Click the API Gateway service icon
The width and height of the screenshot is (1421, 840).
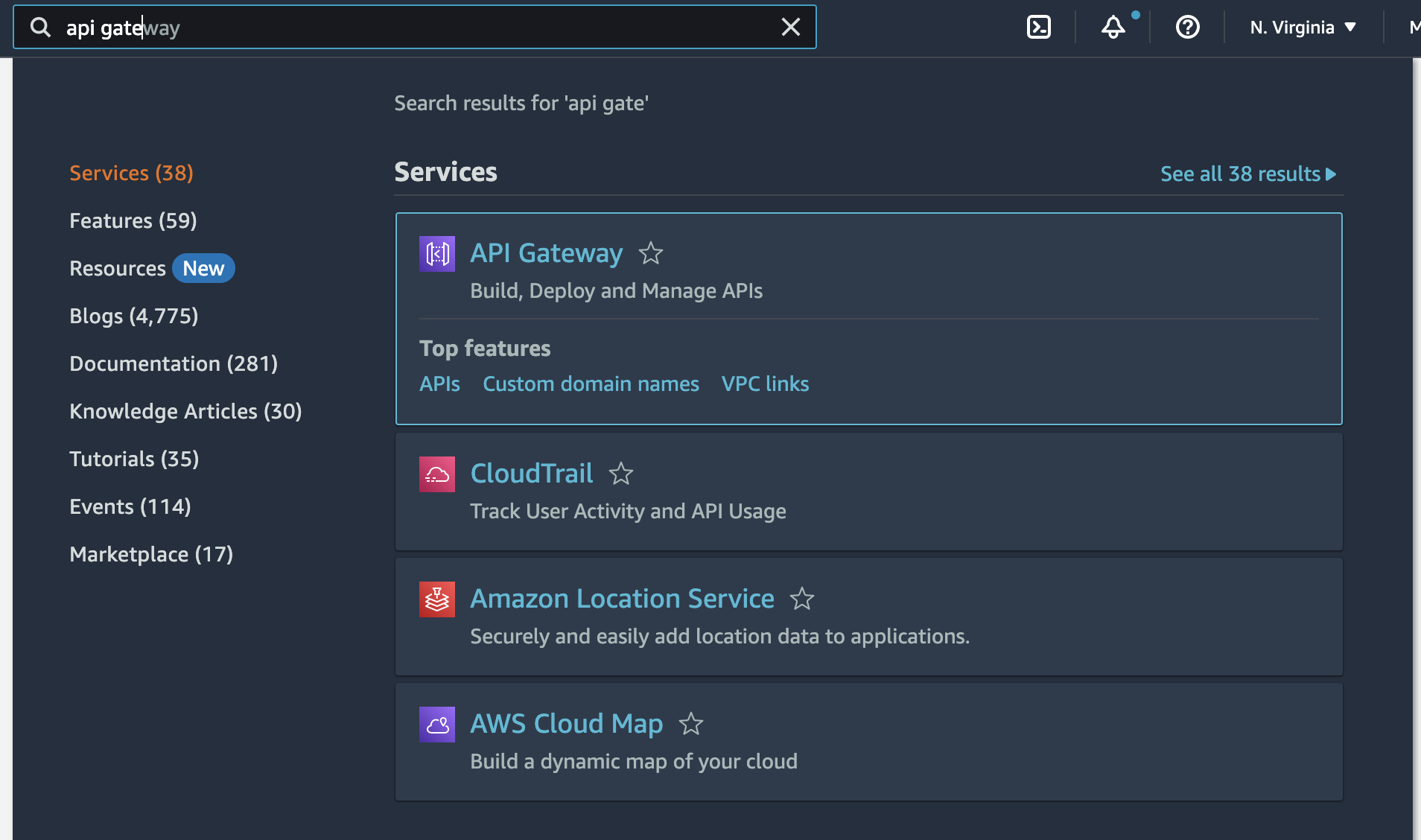click(437, 253)
